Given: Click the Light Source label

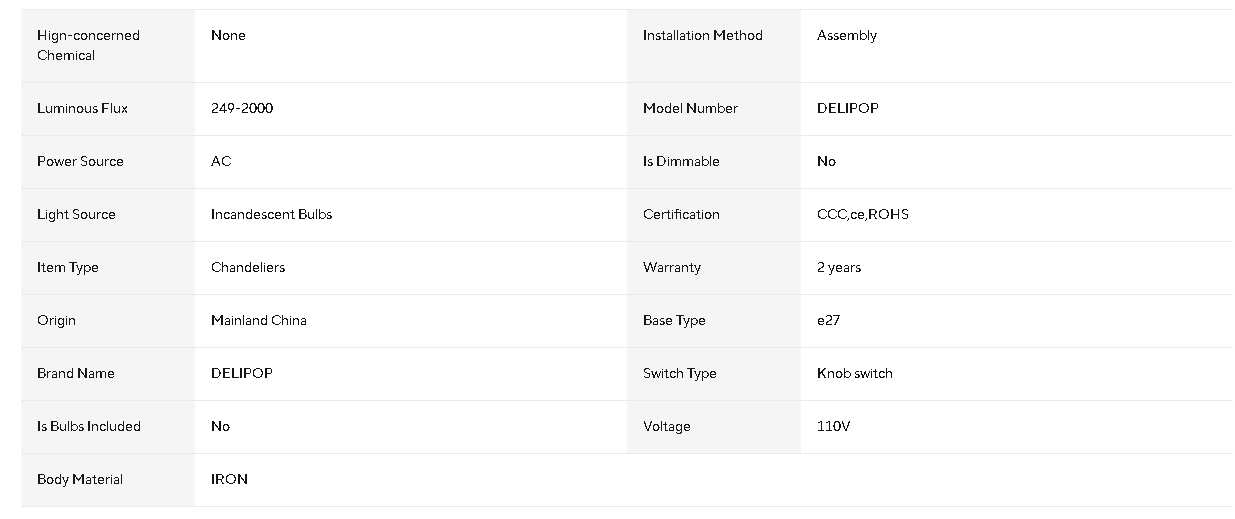Looking at the screenshot, I should 76,214.
